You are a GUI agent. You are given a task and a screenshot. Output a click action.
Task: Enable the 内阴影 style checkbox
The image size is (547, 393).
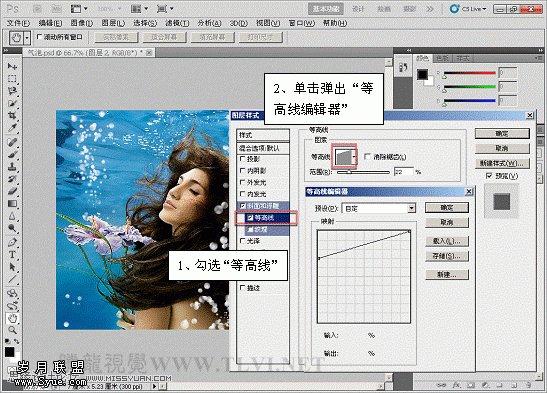coord(242,171)
